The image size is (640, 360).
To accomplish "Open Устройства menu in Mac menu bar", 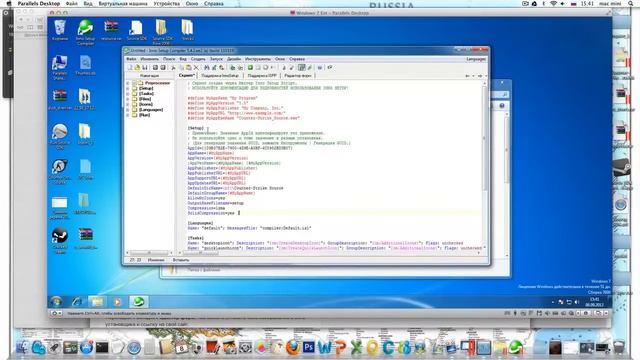I will coord(167,3).
